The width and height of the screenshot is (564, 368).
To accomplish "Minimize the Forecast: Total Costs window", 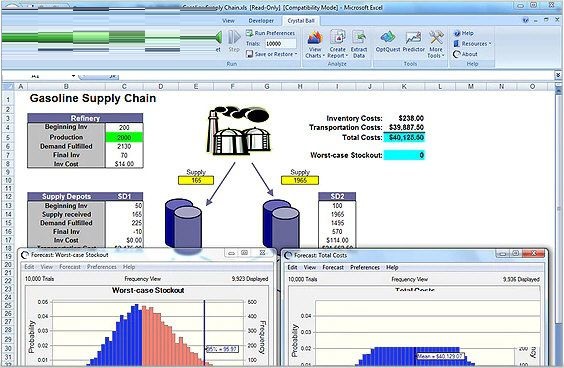I will pyautogui.click(x=502, y=254).
